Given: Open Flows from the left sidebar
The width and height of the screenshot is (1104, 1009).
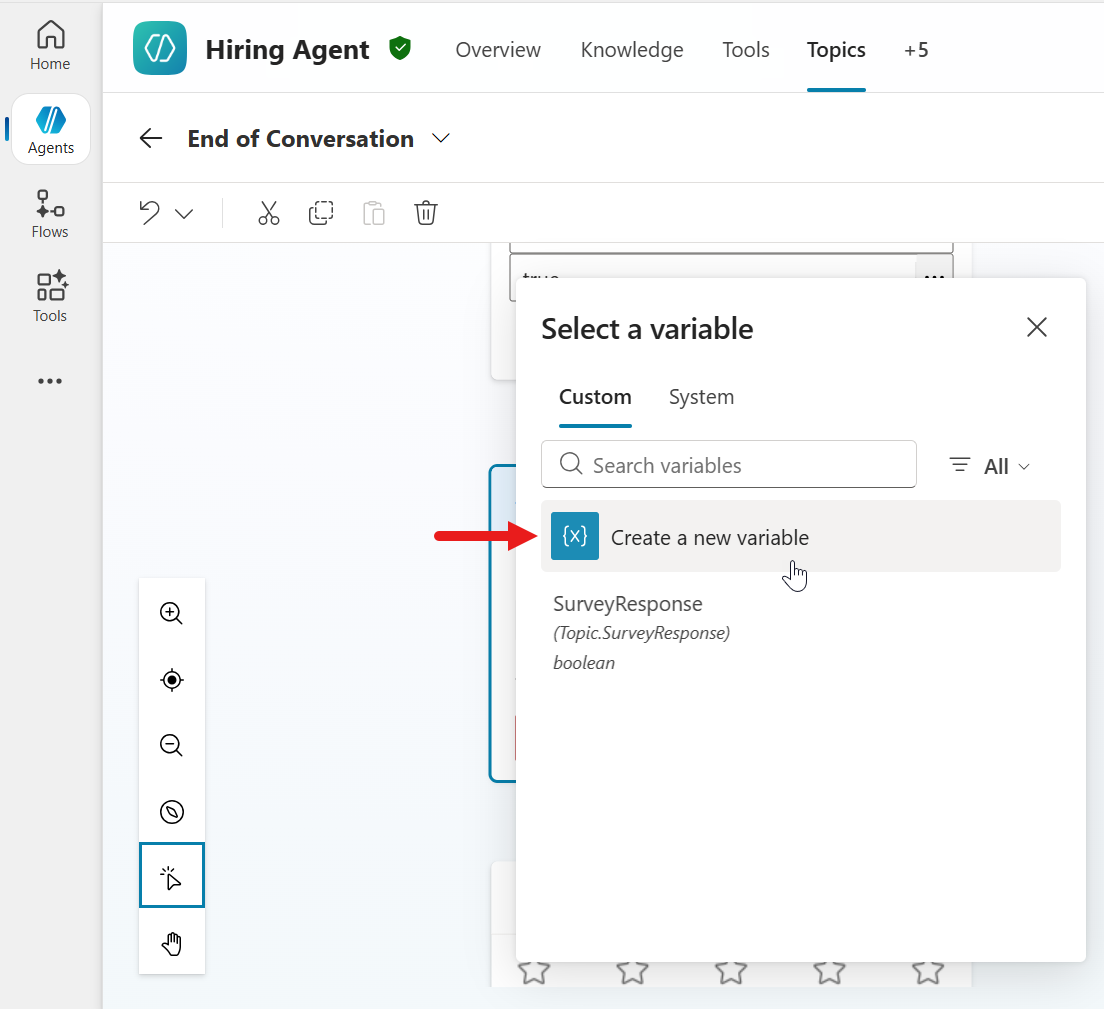Looking at the screenshot, I should (50, 213).
